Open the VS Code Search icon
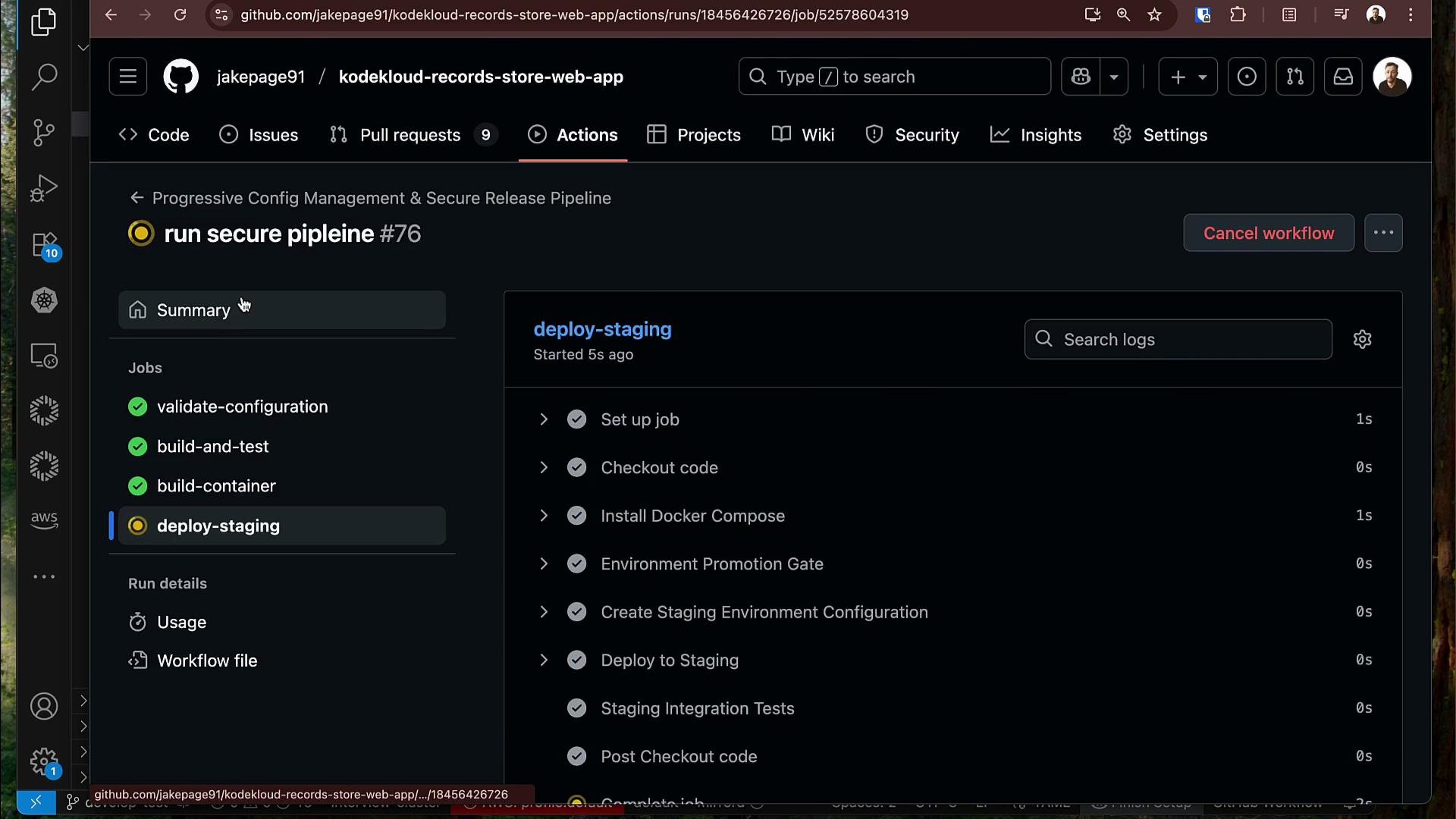 (44, 77)
